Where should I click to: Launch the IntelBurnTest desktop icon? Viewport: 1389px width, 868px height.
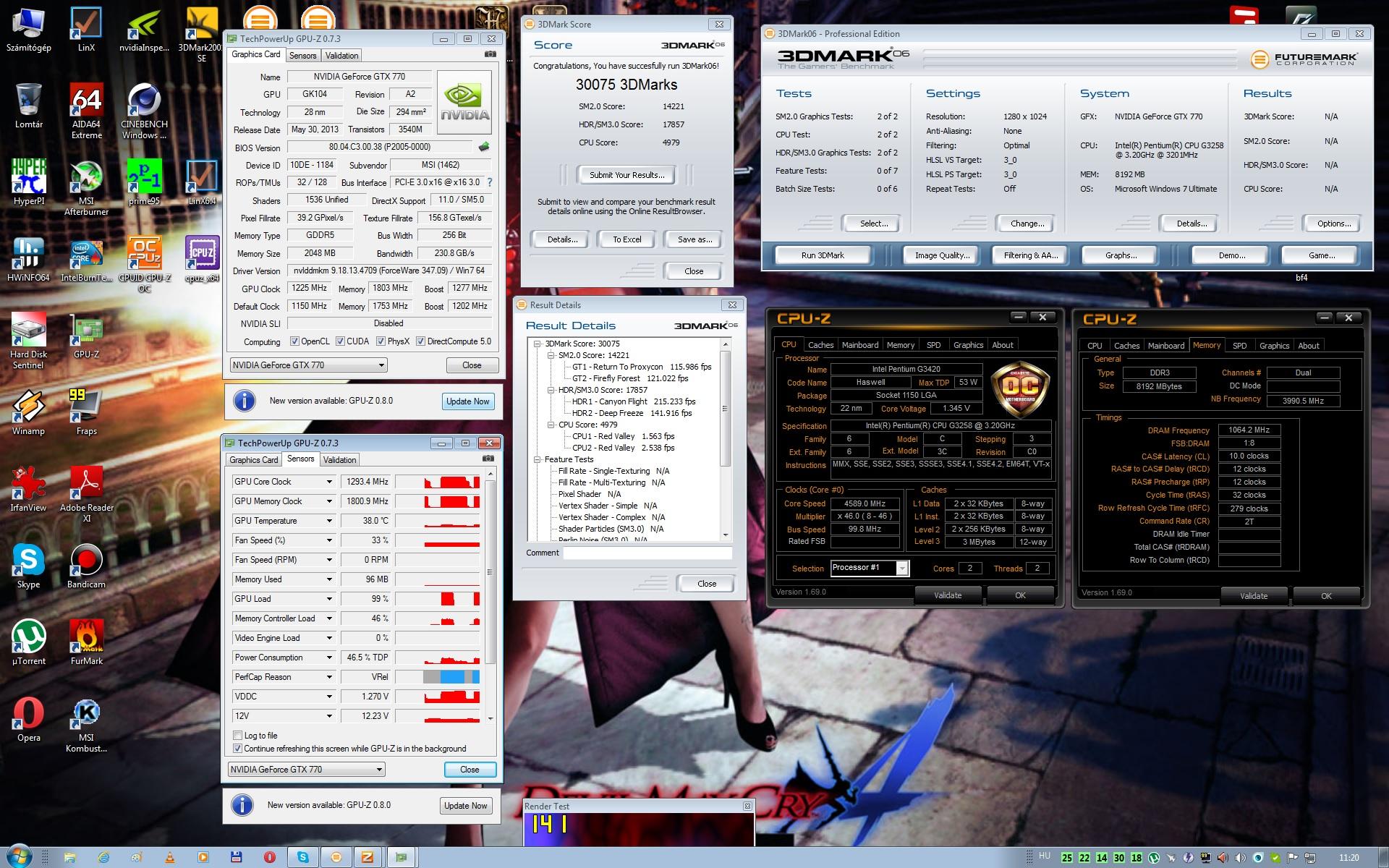point(86,259)
